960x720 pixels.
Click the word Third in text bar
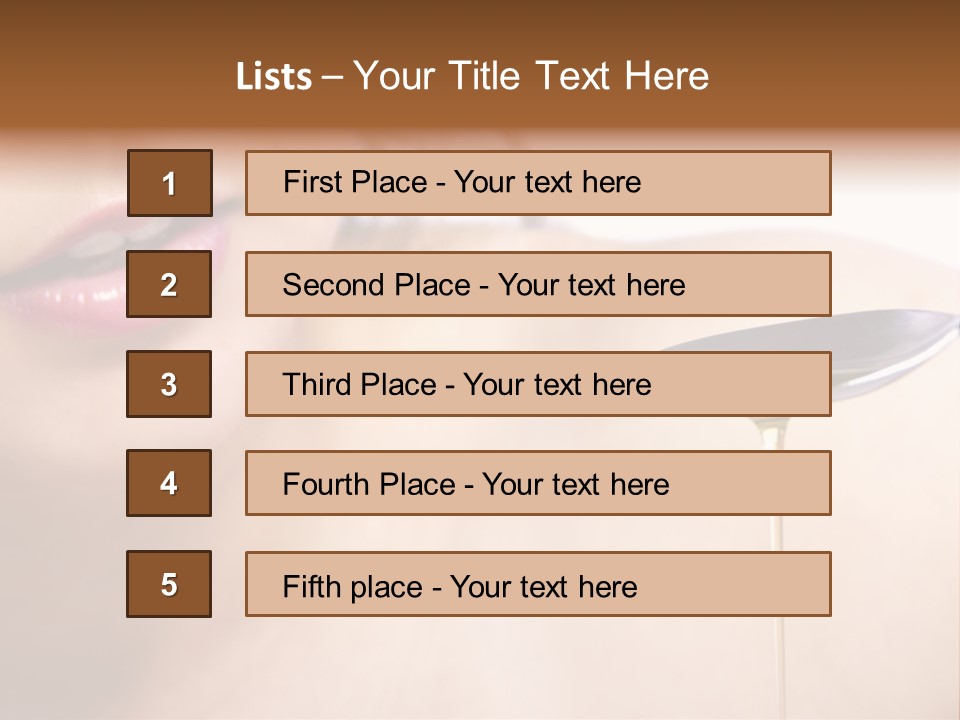(x=318, y=385)
